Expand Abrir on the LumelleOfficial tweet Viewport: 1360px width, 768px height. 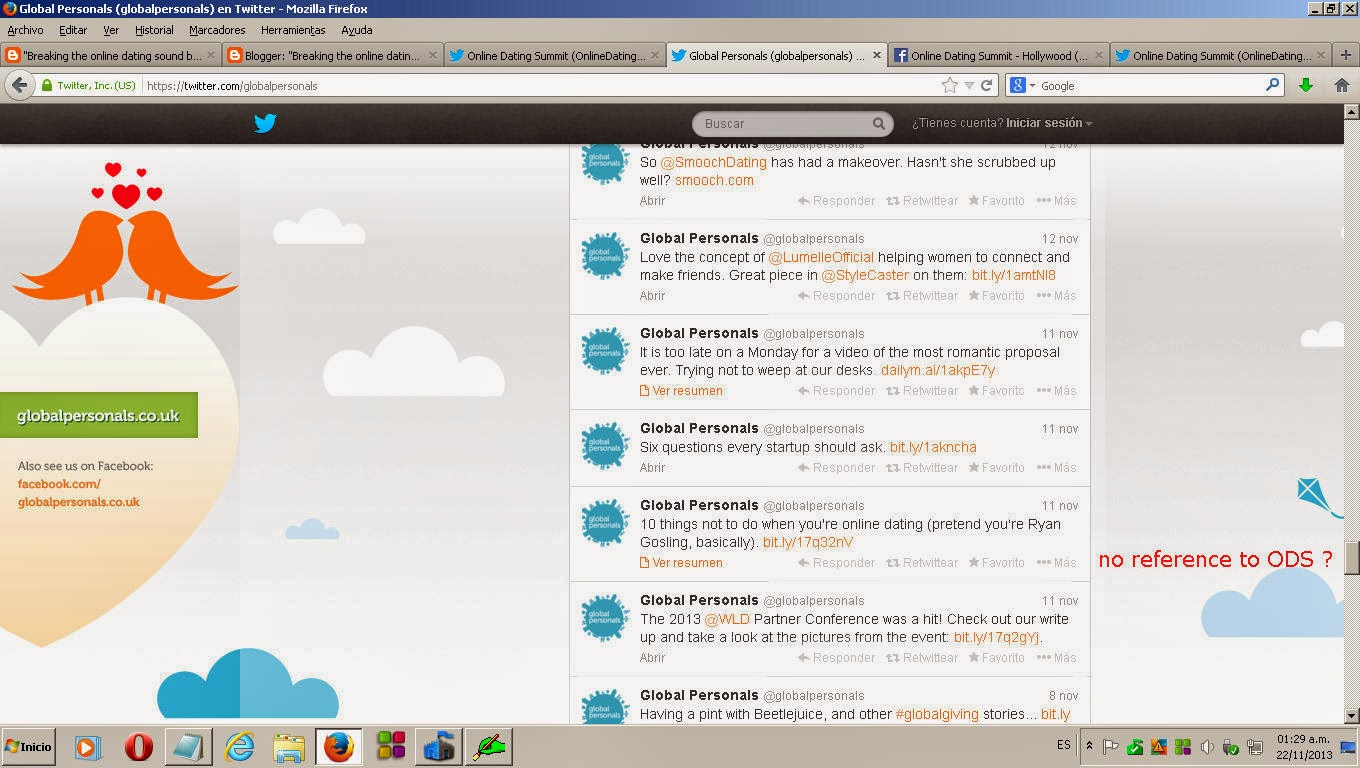coord(653,296)
